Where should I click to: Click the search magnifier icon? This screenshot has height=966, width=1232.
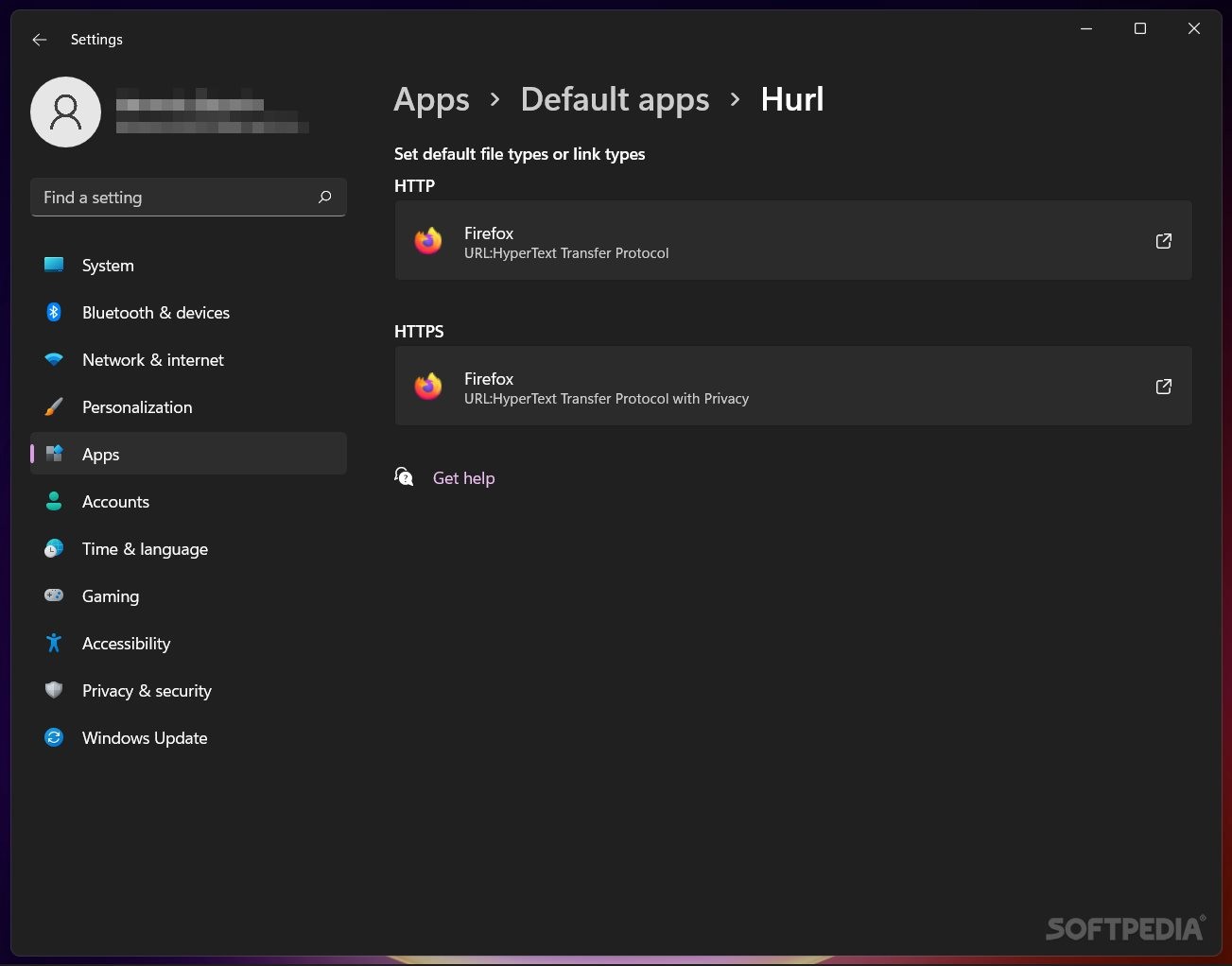tap(325, 197)
